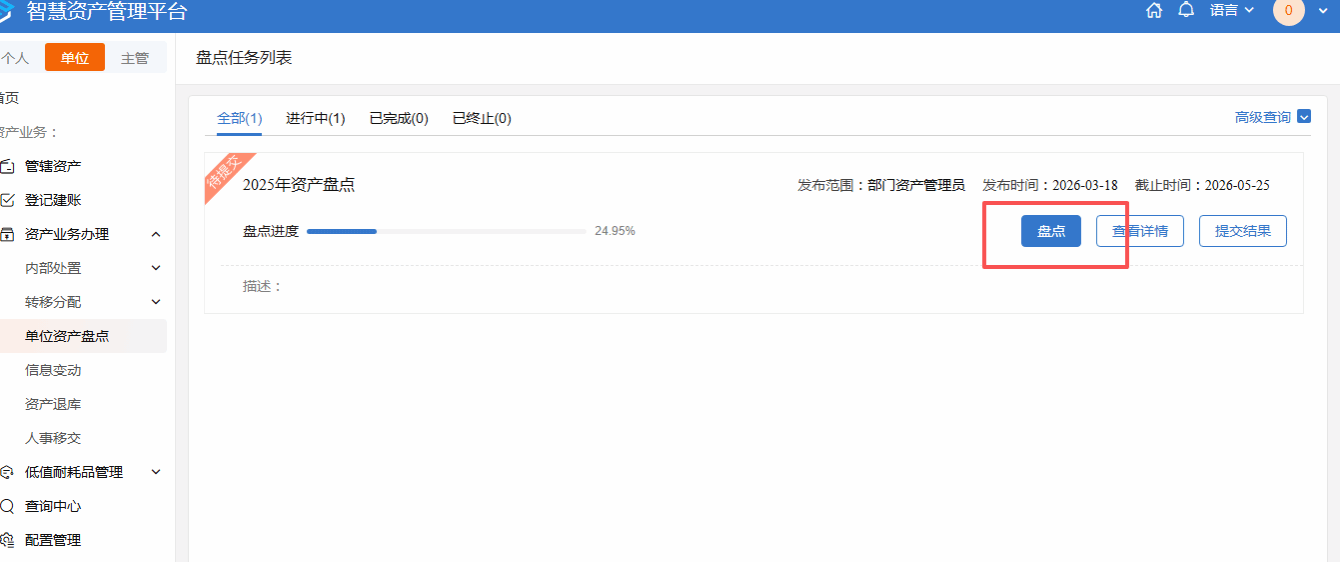Click the 配置管理 gear icon
The image size is (1340, 562).
7,540
